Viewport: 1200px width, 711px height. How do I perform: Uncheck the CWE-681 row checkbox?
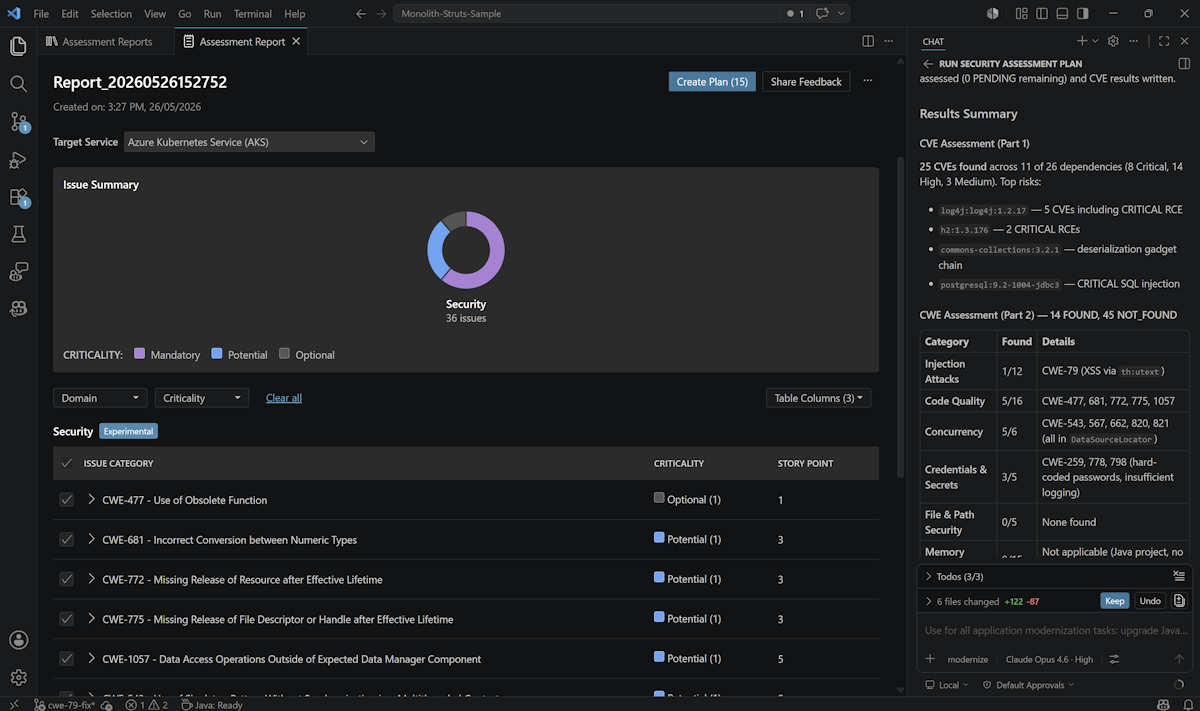(x=67, y=539)
